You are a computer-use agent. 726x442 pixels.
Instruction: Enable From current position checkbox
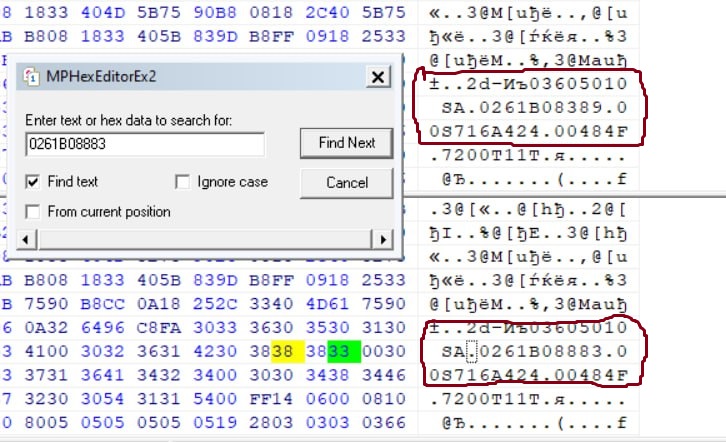[34, 211]
